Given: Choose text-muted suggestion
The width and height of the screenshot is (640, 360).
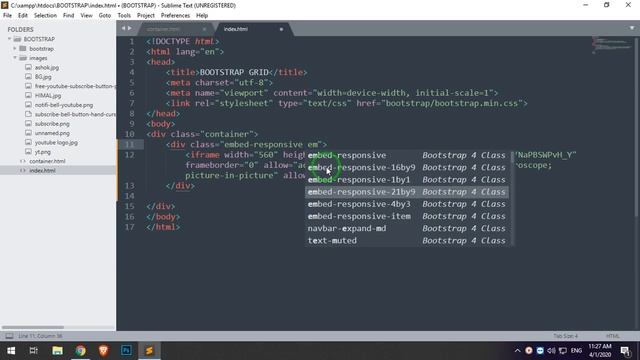Looking at the screenshot, I should 407,241.
